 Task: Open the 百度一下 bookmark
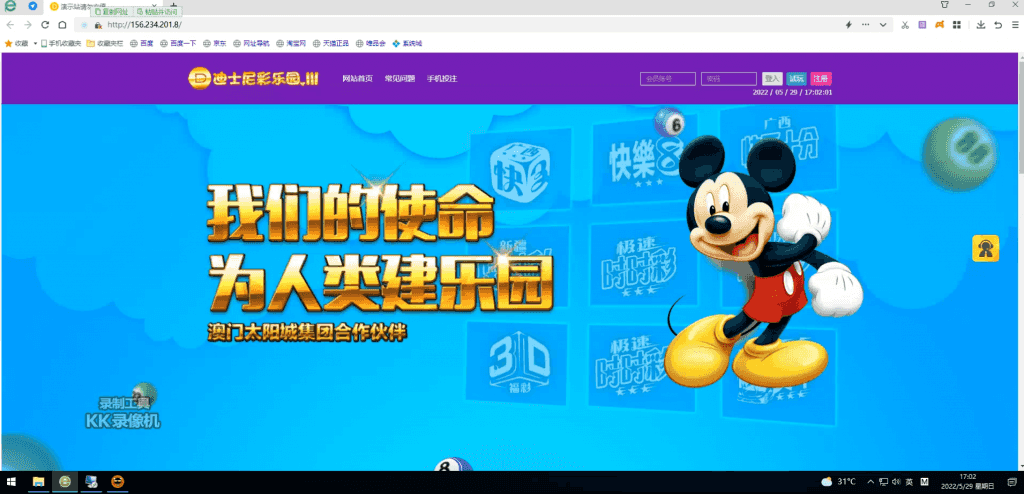tap(178, 43)
